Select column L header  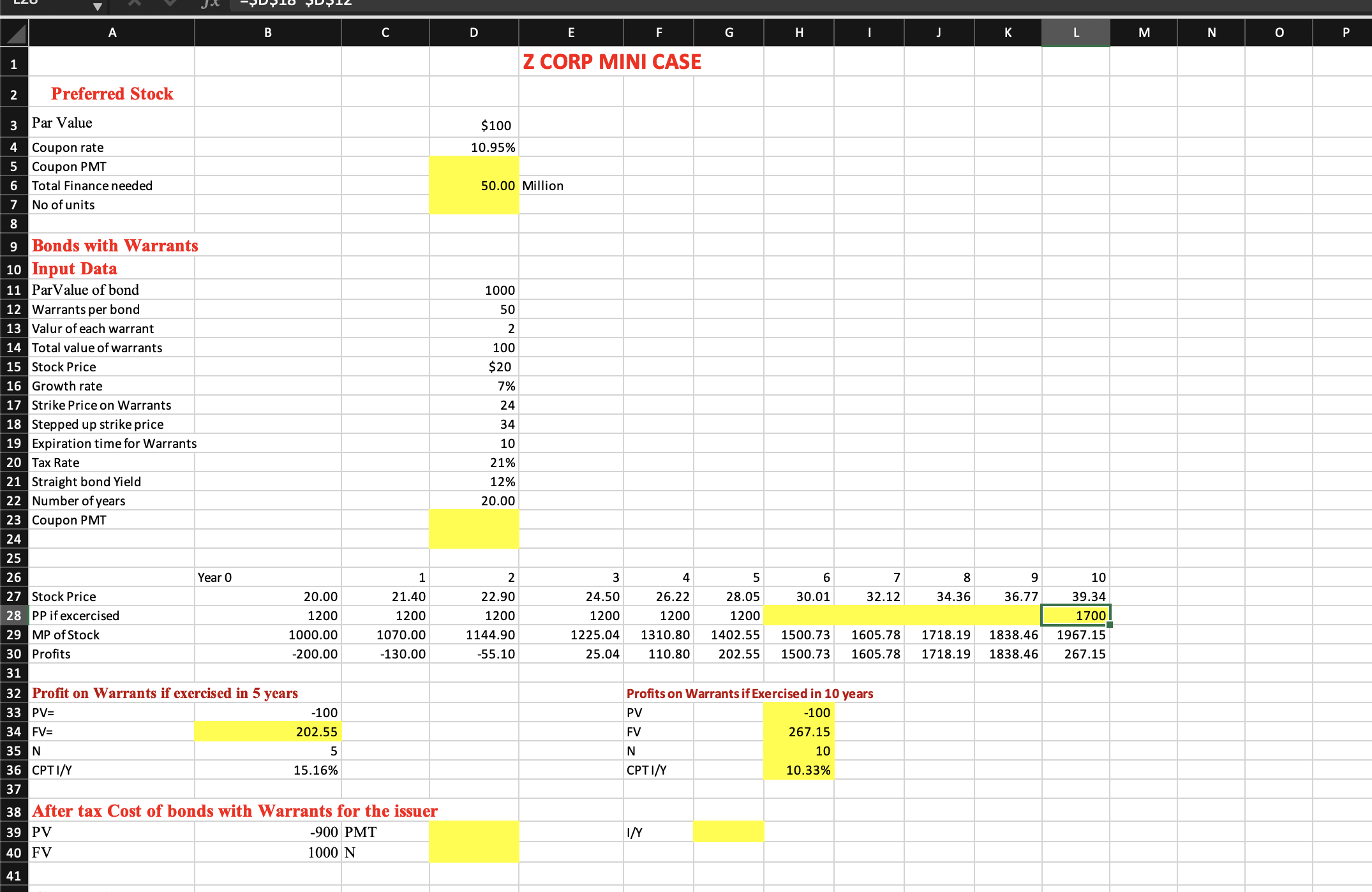pyautogui.click(x=1075, y=33)
